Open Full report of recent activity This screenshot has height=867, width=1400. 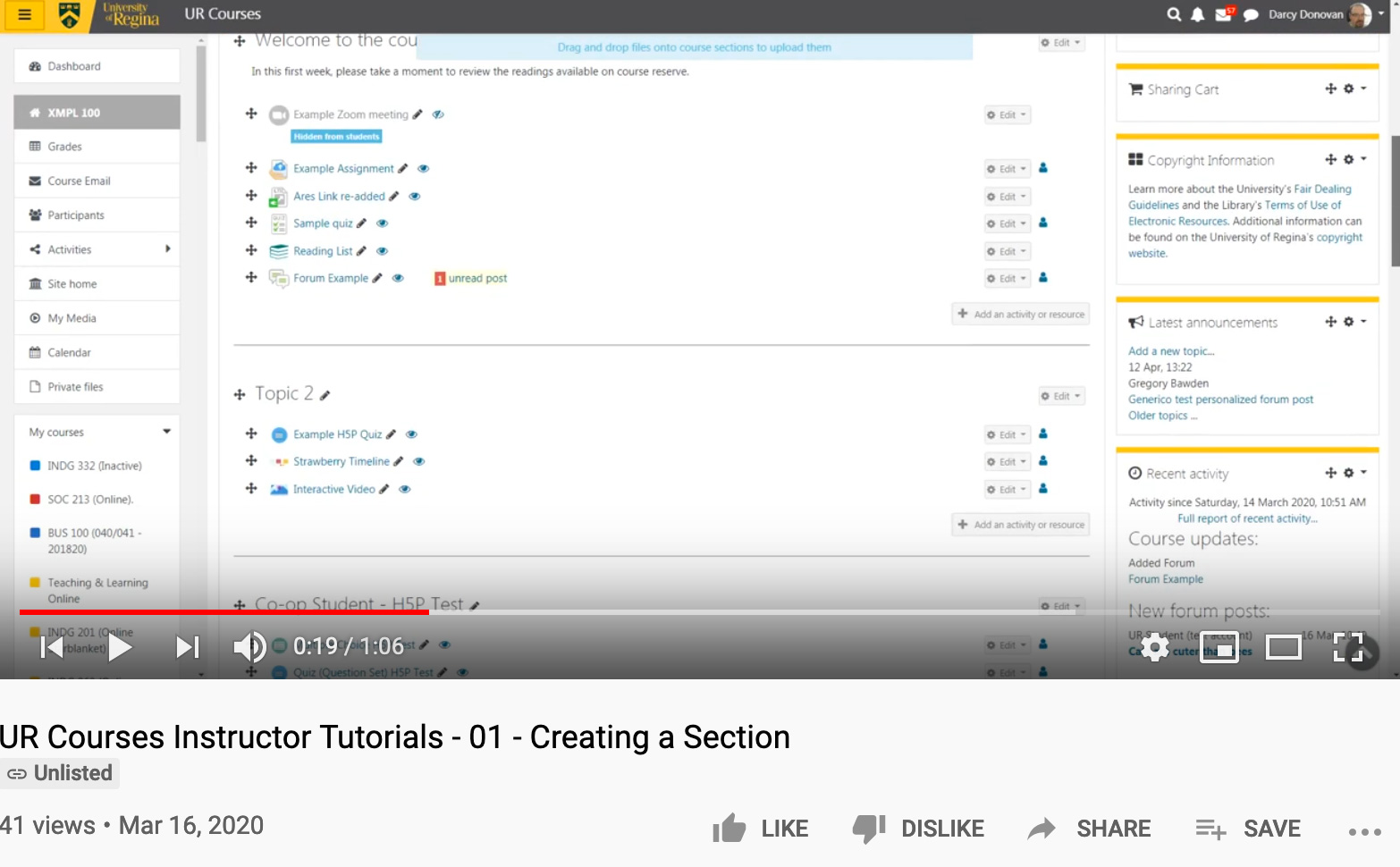click(x=1247, y=518)
